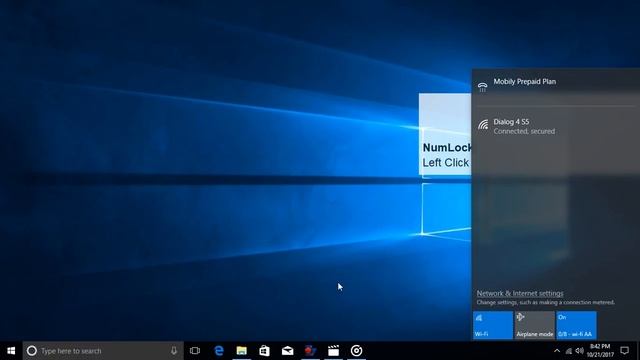Click the network icon in the system tray
This screenshot has height=360, width=640.
click(x=569, y=351)
